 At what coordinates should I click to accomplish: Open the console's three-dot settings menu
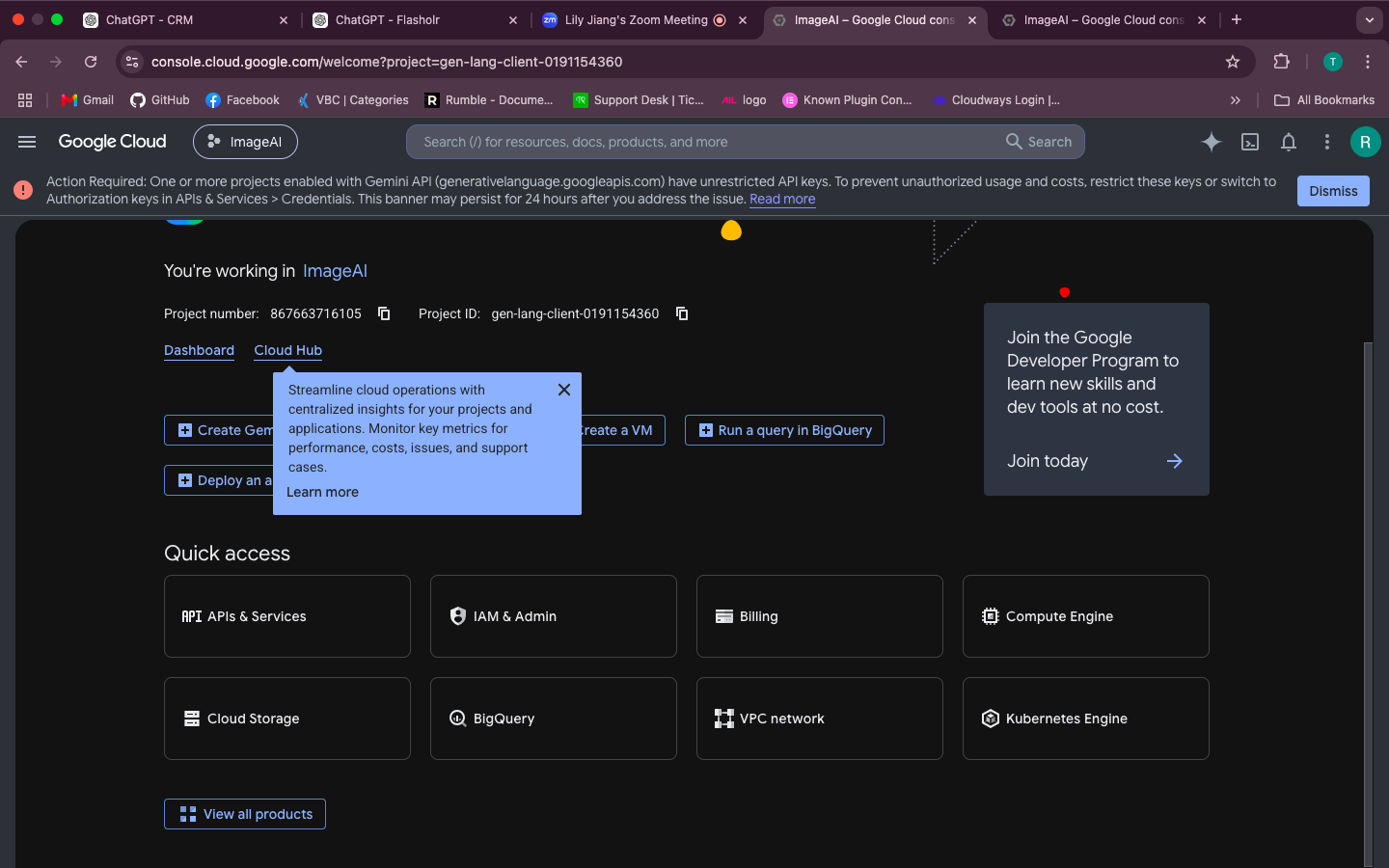click(x=1327, y=142)
